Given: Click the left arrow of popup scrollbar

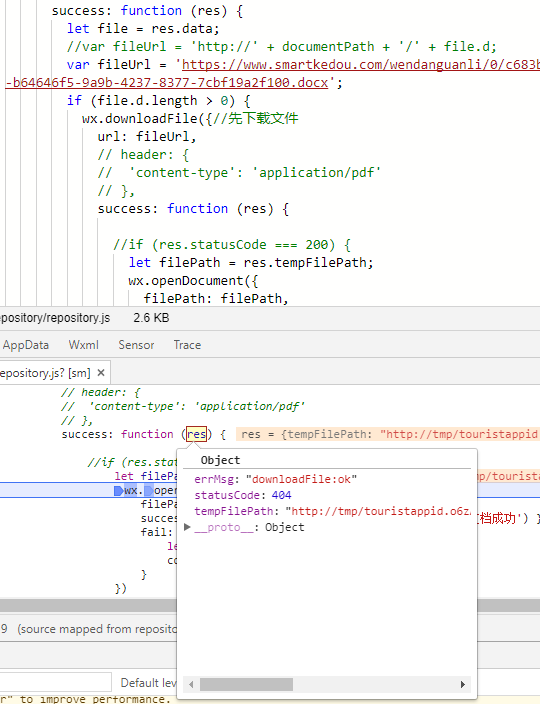Looking at the screenshot, I should pyautogui.click(x=191, y=684).
